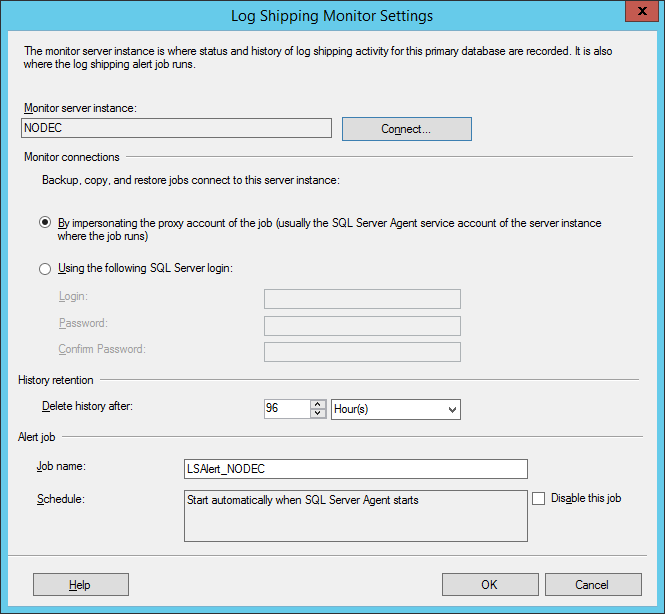This screenshot has width=665, height=614.
Task: Cancel the monitor settings dialog
Action: [593, 585]
